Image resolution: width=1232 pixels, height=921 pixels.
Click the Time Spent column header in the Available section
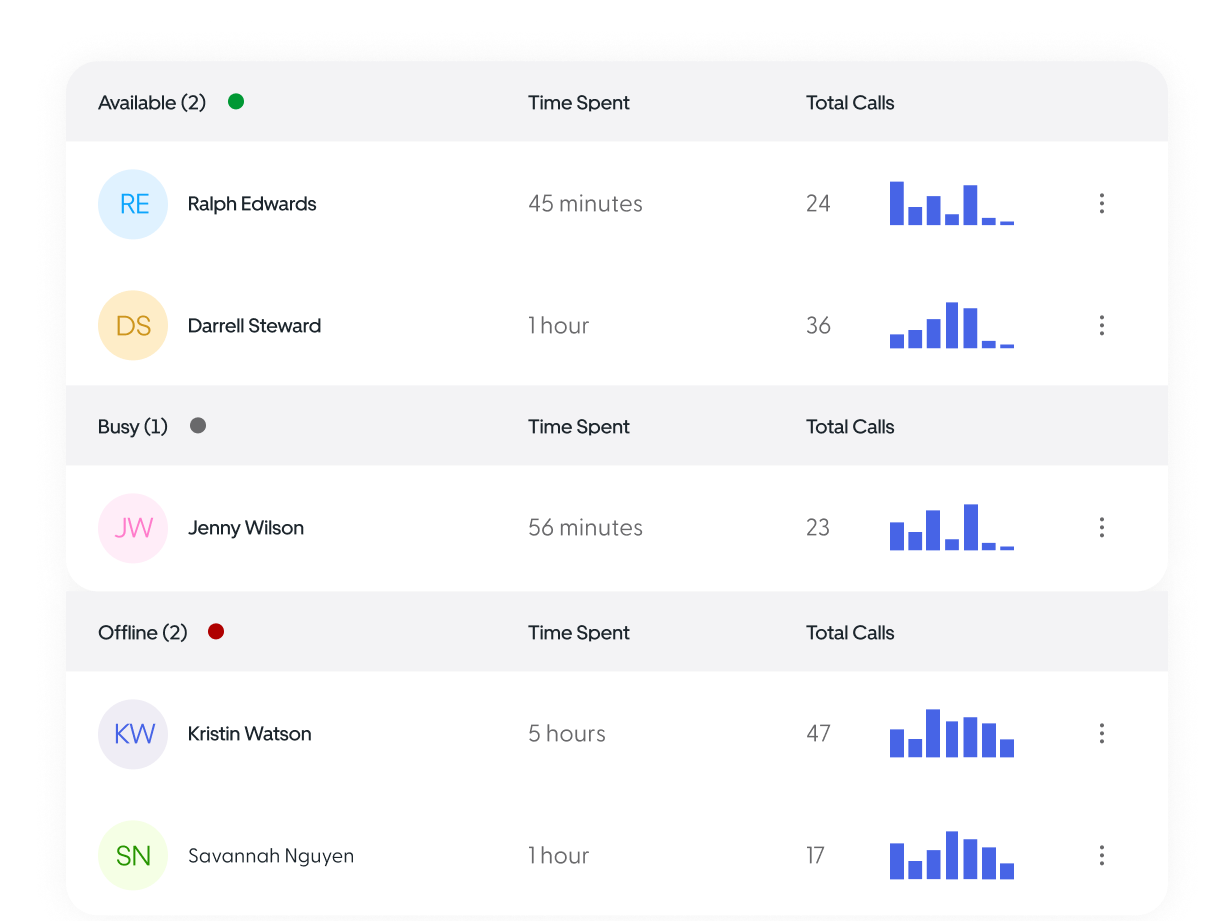tap(579, 103)
